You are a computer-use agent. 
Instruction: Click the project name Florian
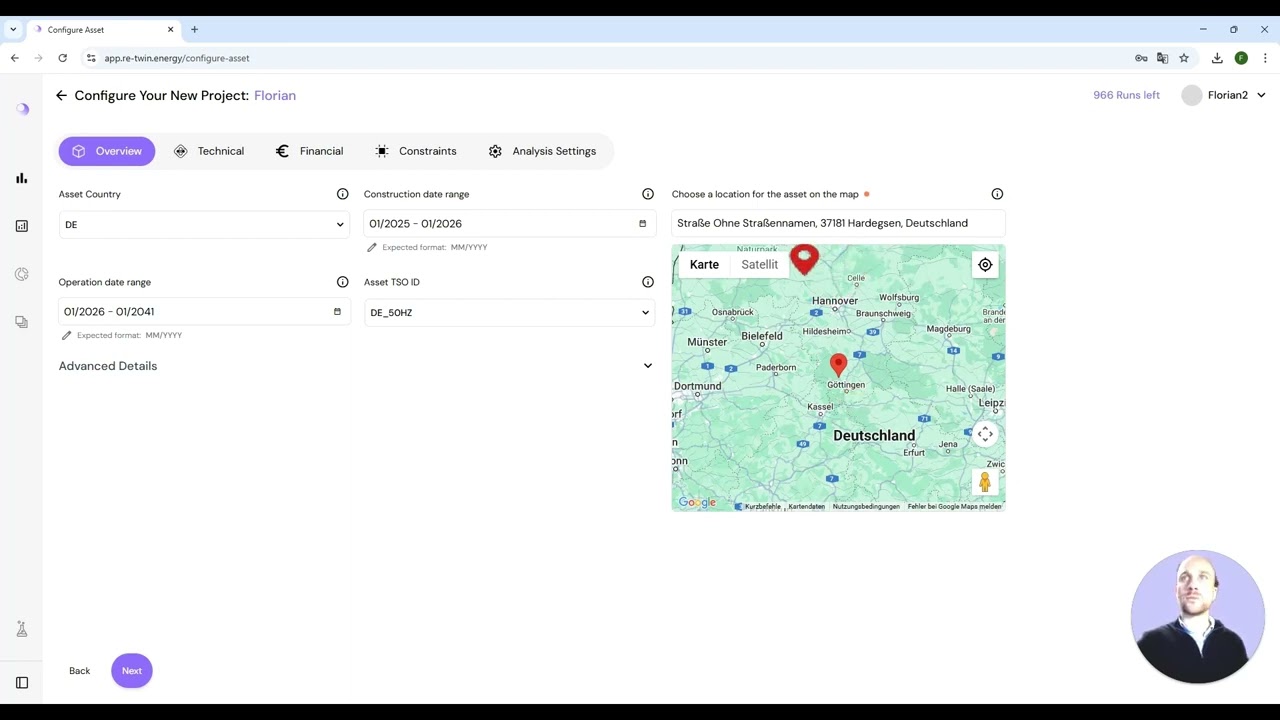click(275, 96)
